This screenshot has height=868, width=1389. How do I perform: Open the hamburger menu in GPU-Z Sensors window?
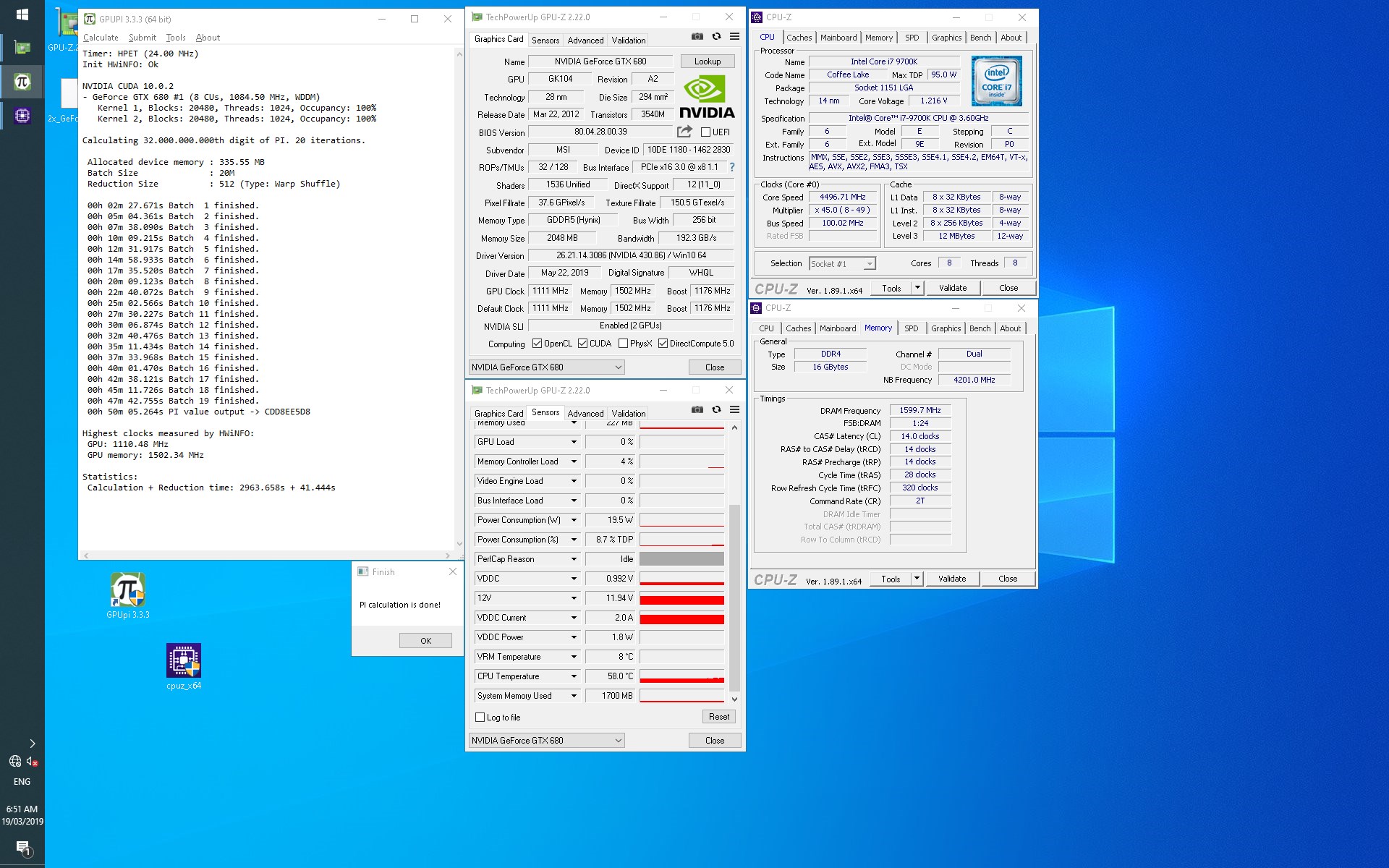point(734,410)
